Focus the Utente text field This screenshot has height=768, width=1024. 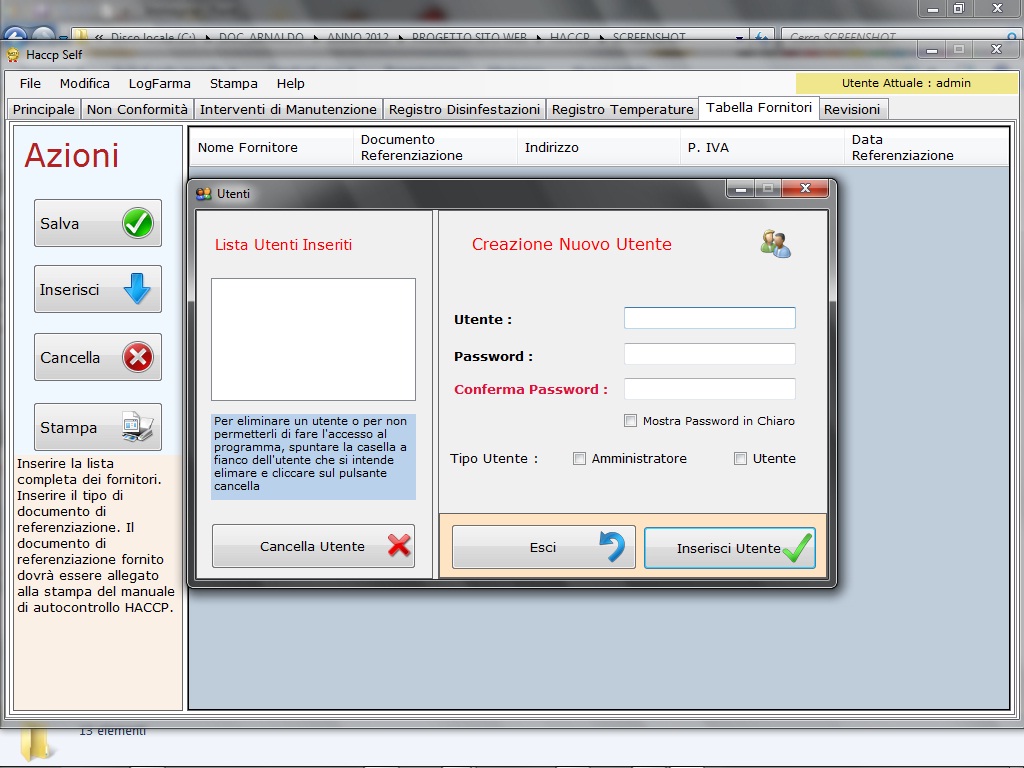709,318
